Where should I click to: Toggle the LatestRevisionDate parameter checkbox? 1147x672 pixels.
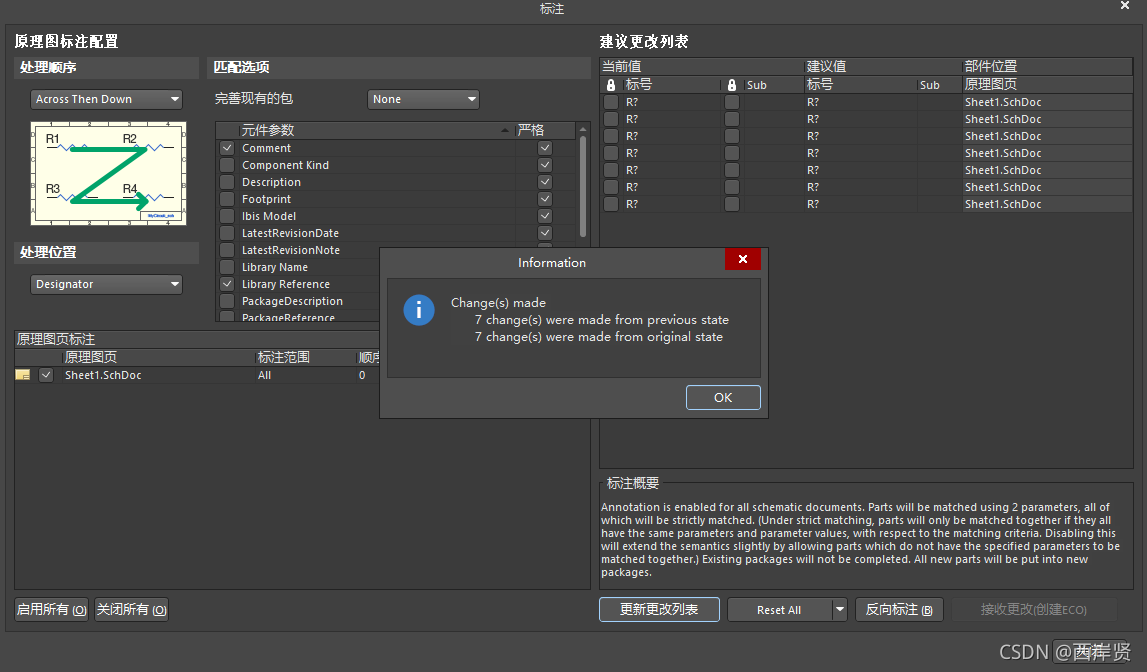227,233
